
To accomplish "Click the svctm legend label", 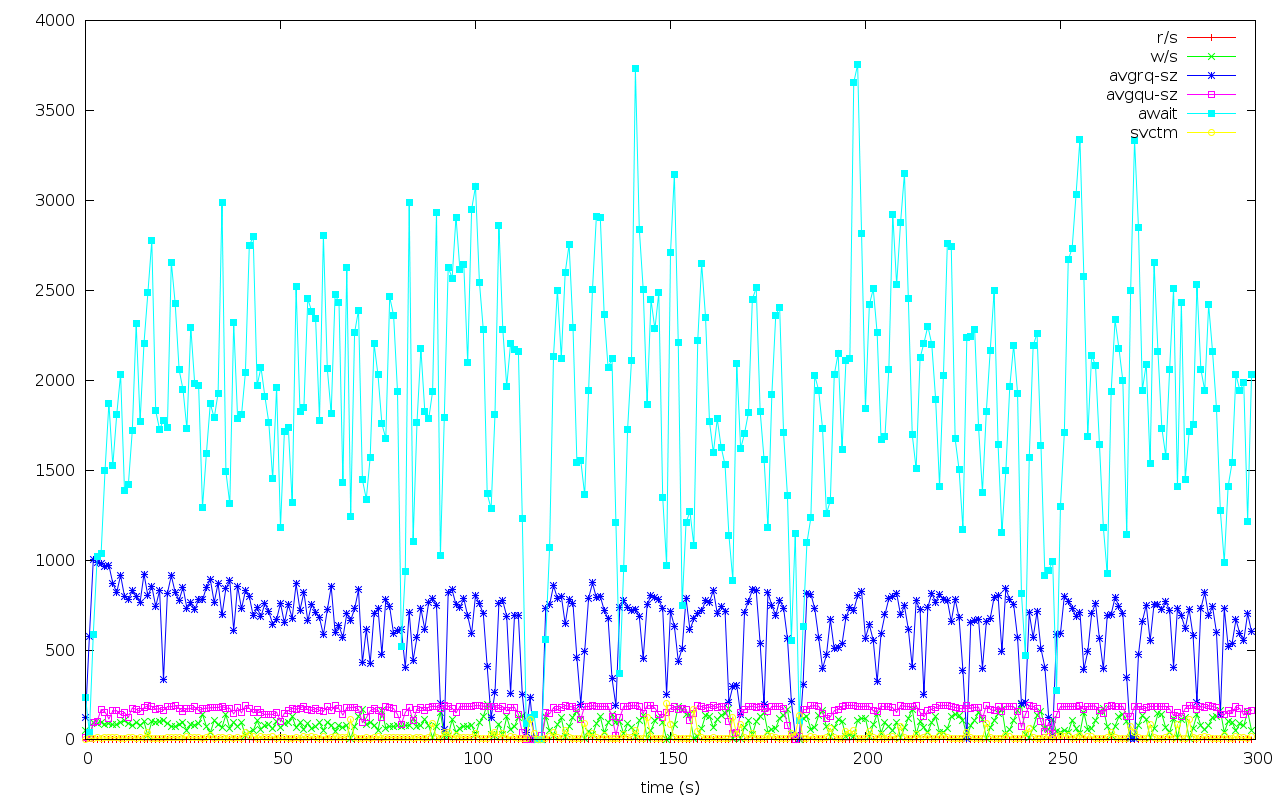I will tap(1154, 132).
